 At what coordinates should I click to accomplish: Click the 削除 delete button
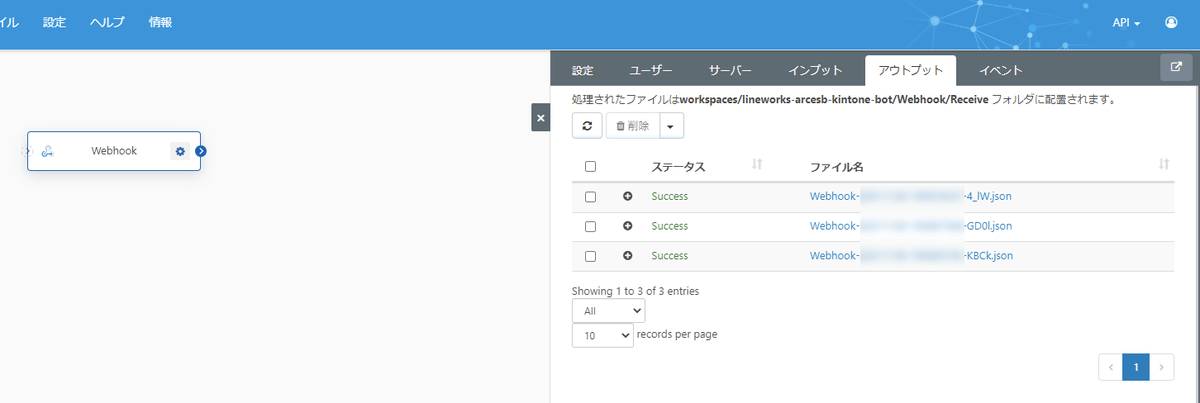[x=632, y=126]
